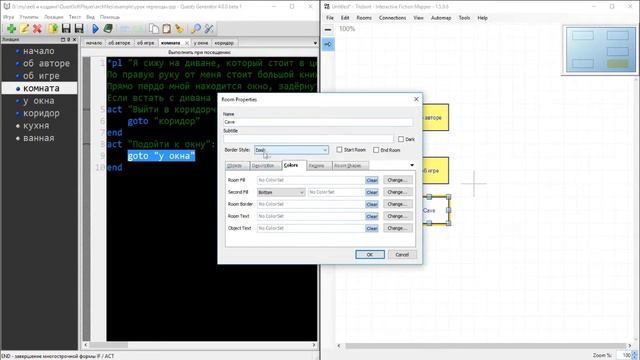Click the Trizbort minimap thumbnail

[x=600, y=50]
